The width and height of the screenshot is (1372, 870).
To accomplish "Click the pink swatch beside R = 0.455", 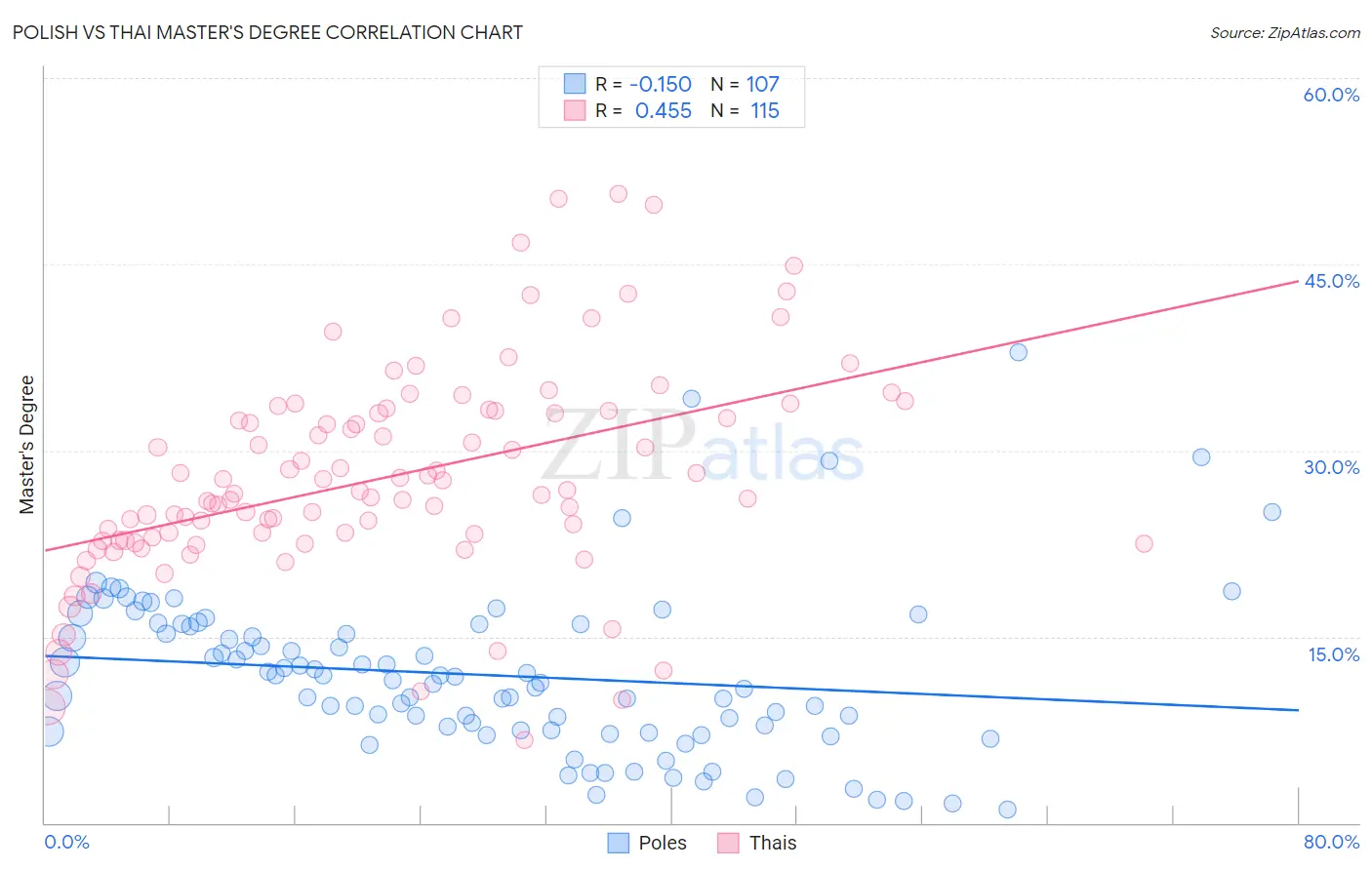I will click(575, 110).
